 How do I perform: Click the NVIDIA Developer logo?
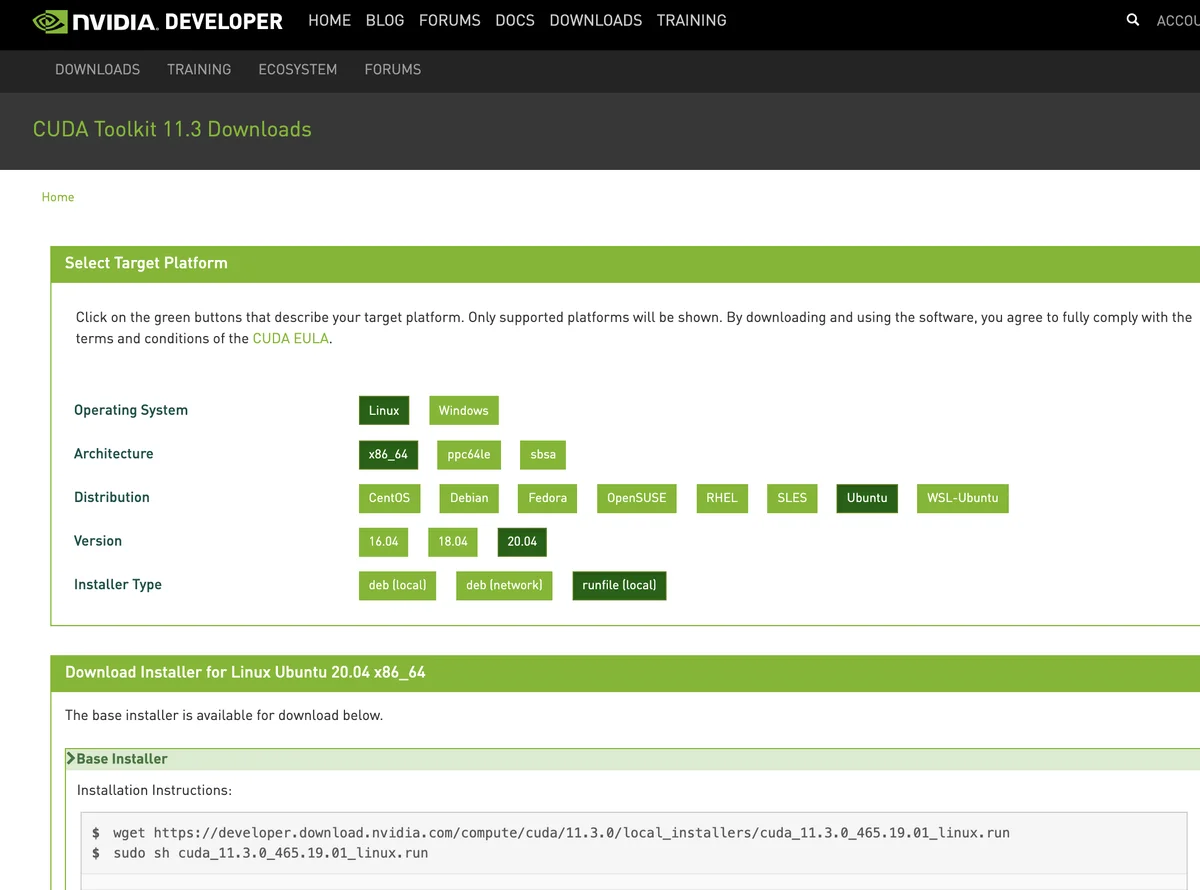click(158, 20)
